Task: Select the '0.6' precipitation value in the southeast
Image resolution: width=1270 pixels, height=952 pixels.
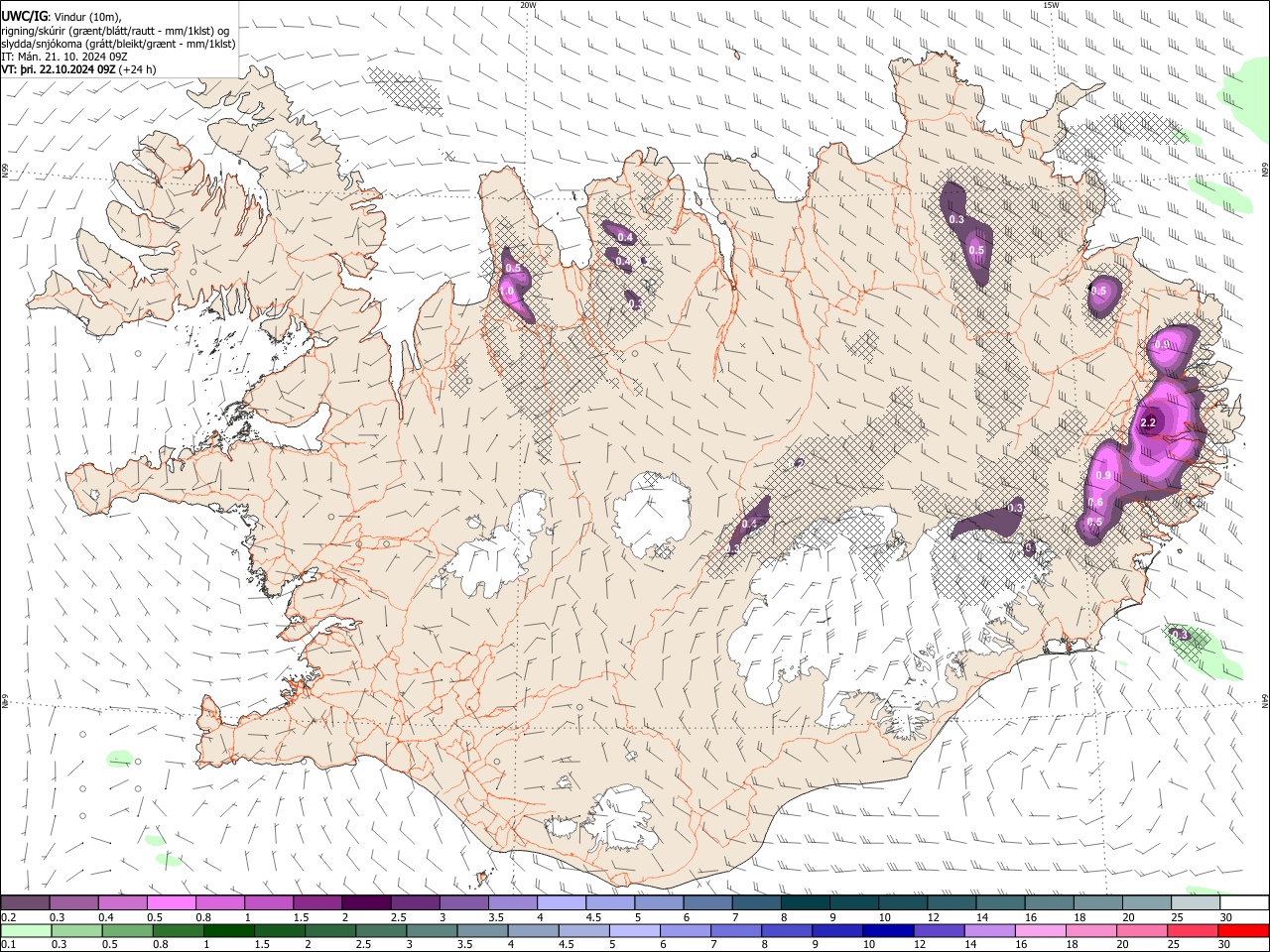Action: click(x=1096, y=503)
